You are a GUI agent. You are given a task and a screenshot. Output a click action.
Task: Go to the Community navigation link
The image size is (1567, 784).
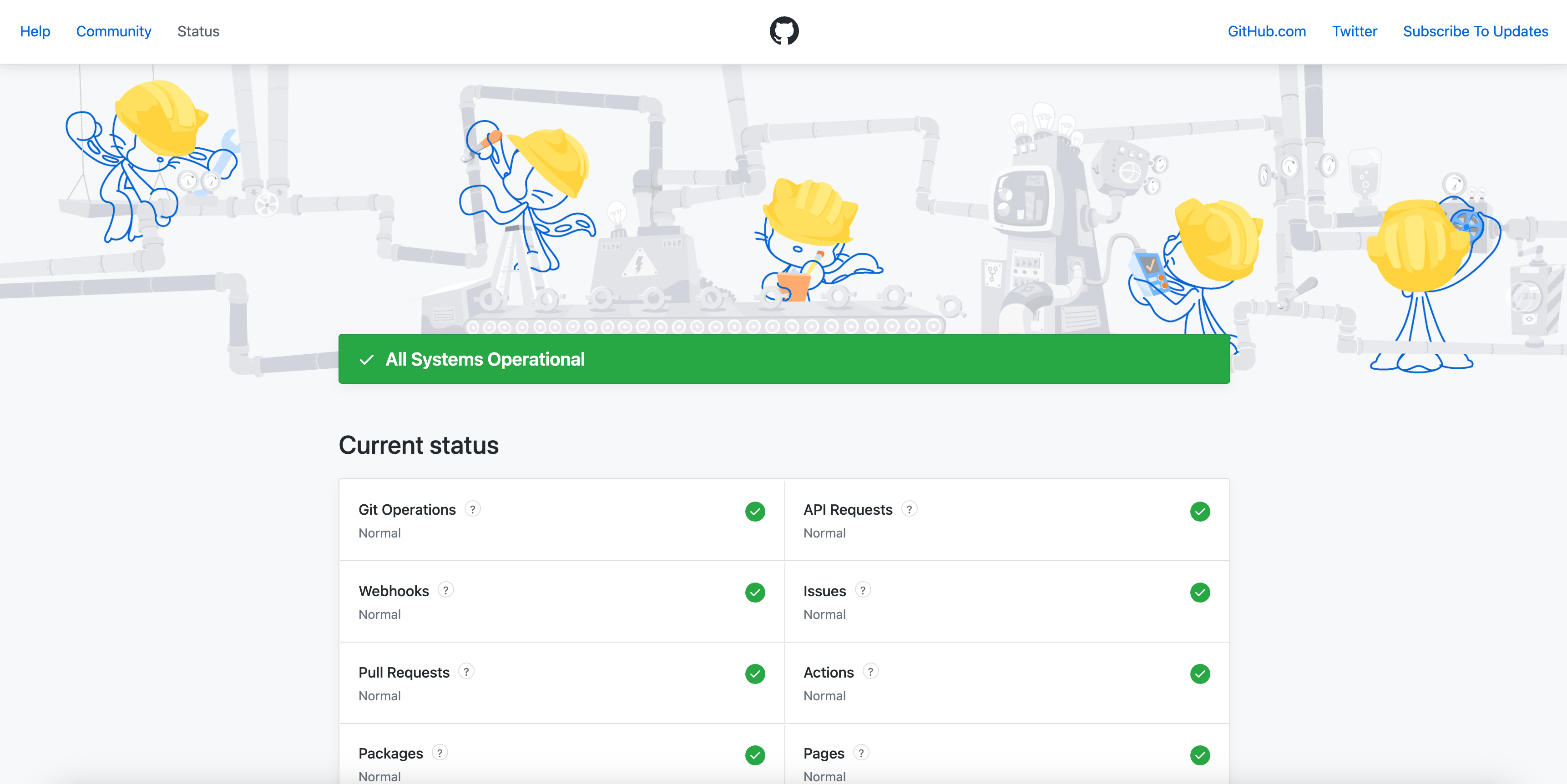click(x=114, y=31)
